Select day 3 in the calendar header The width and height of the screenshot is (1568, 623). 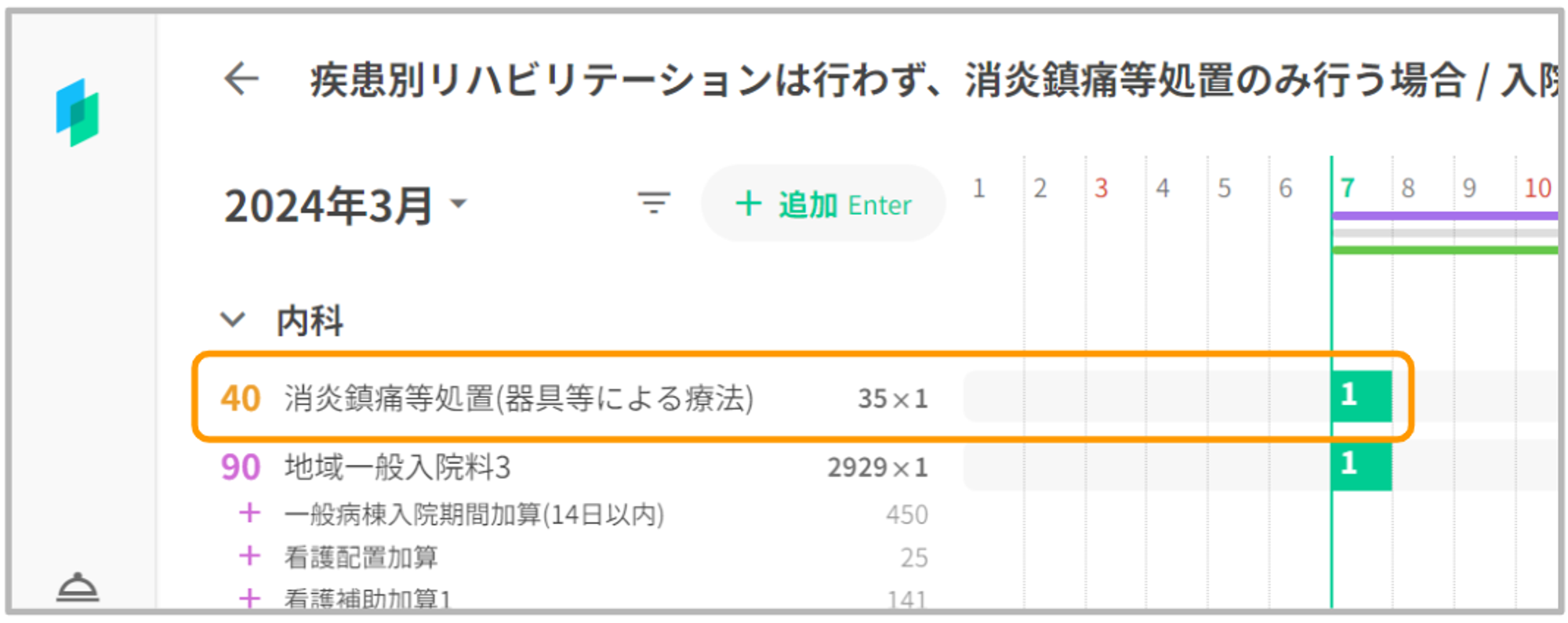[x=1102, y=188]
